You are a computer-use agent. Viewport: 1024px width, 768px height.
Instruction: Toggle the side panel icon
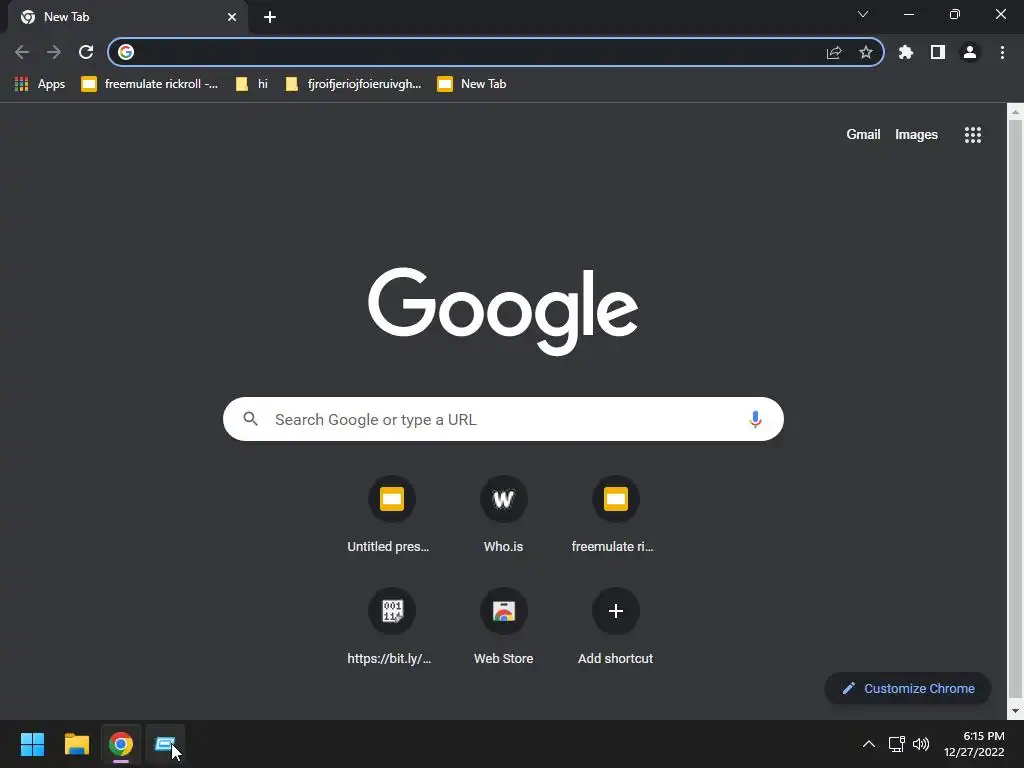pos(938,52)
